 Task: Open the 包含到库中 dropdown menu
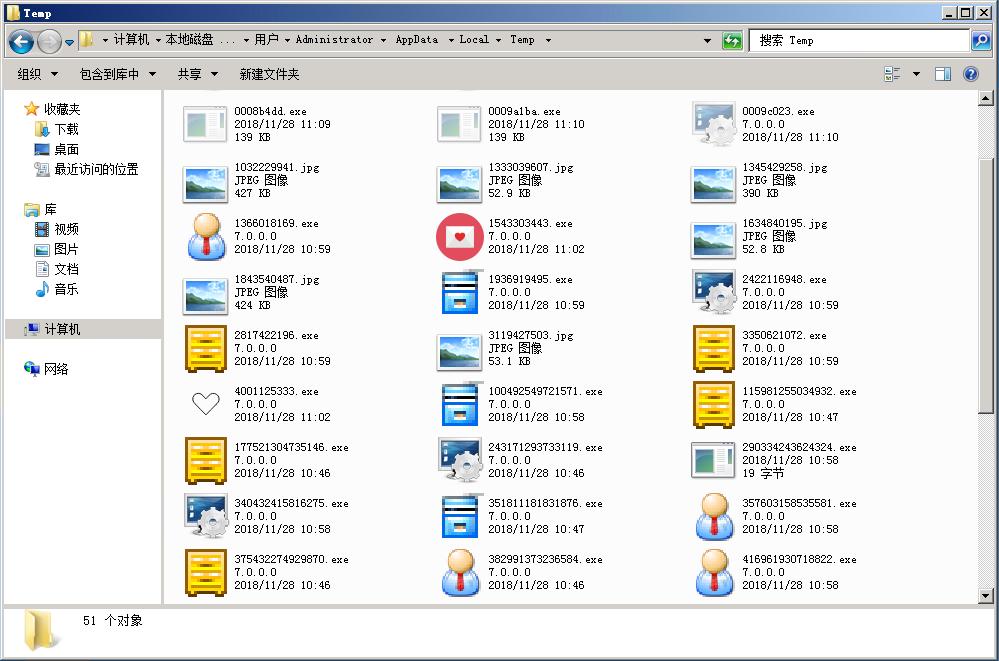pyautogui.click(x=118, y=74)
